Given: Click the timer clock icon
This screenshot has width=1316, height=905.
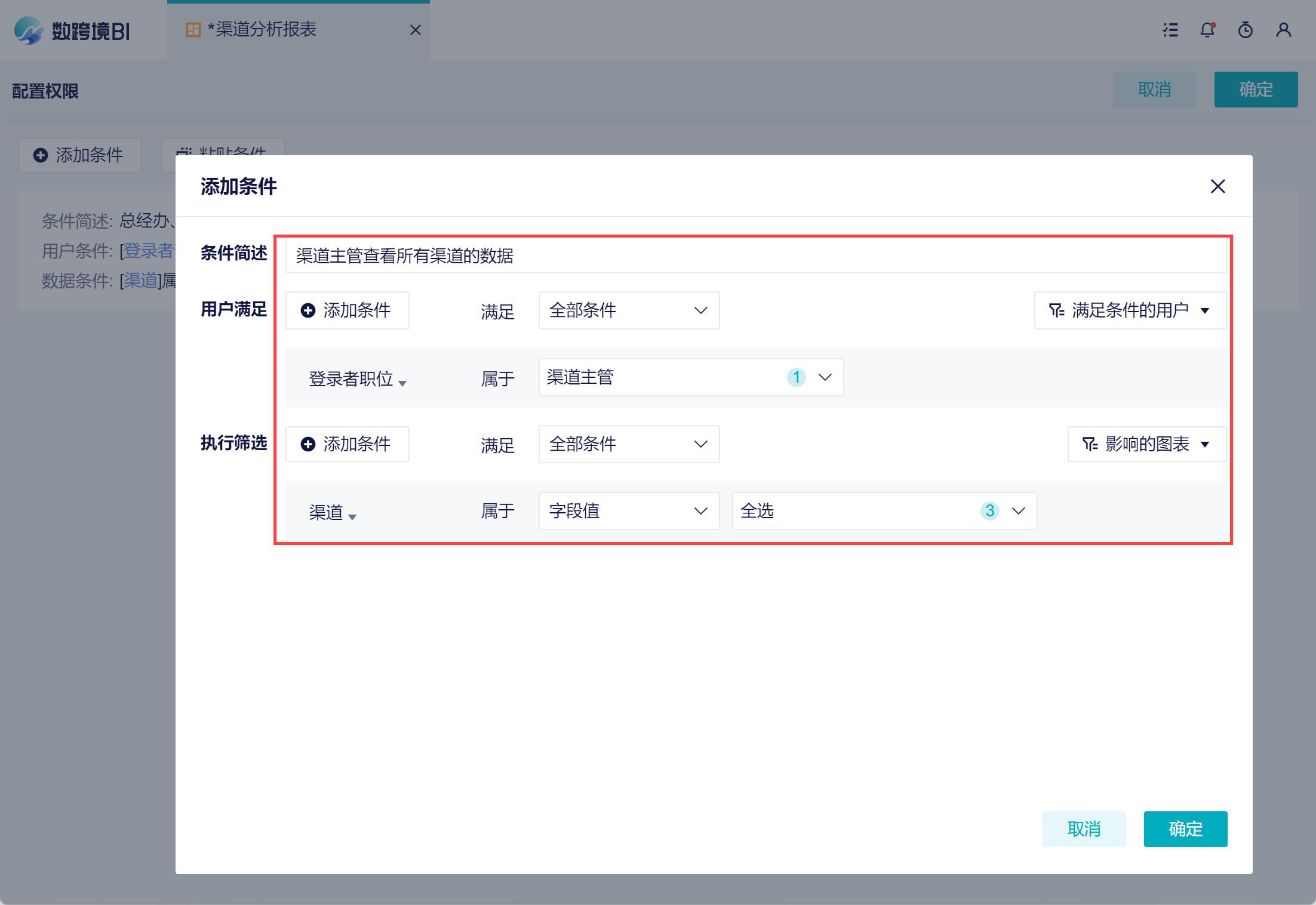Looking at the screenshot, I should pos(1245,30).
